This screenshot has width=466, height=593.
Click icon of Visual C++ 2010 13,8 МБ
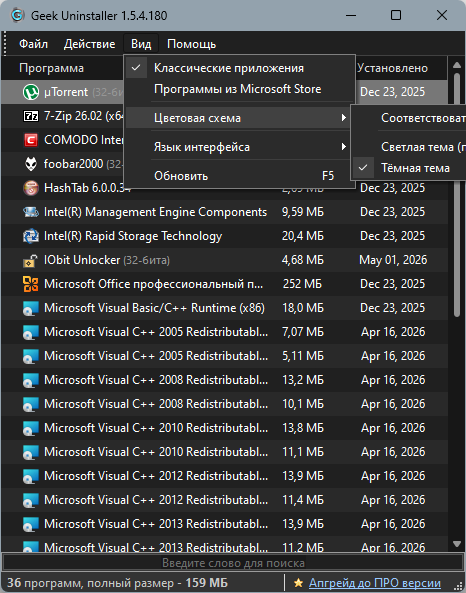(31, 428)
